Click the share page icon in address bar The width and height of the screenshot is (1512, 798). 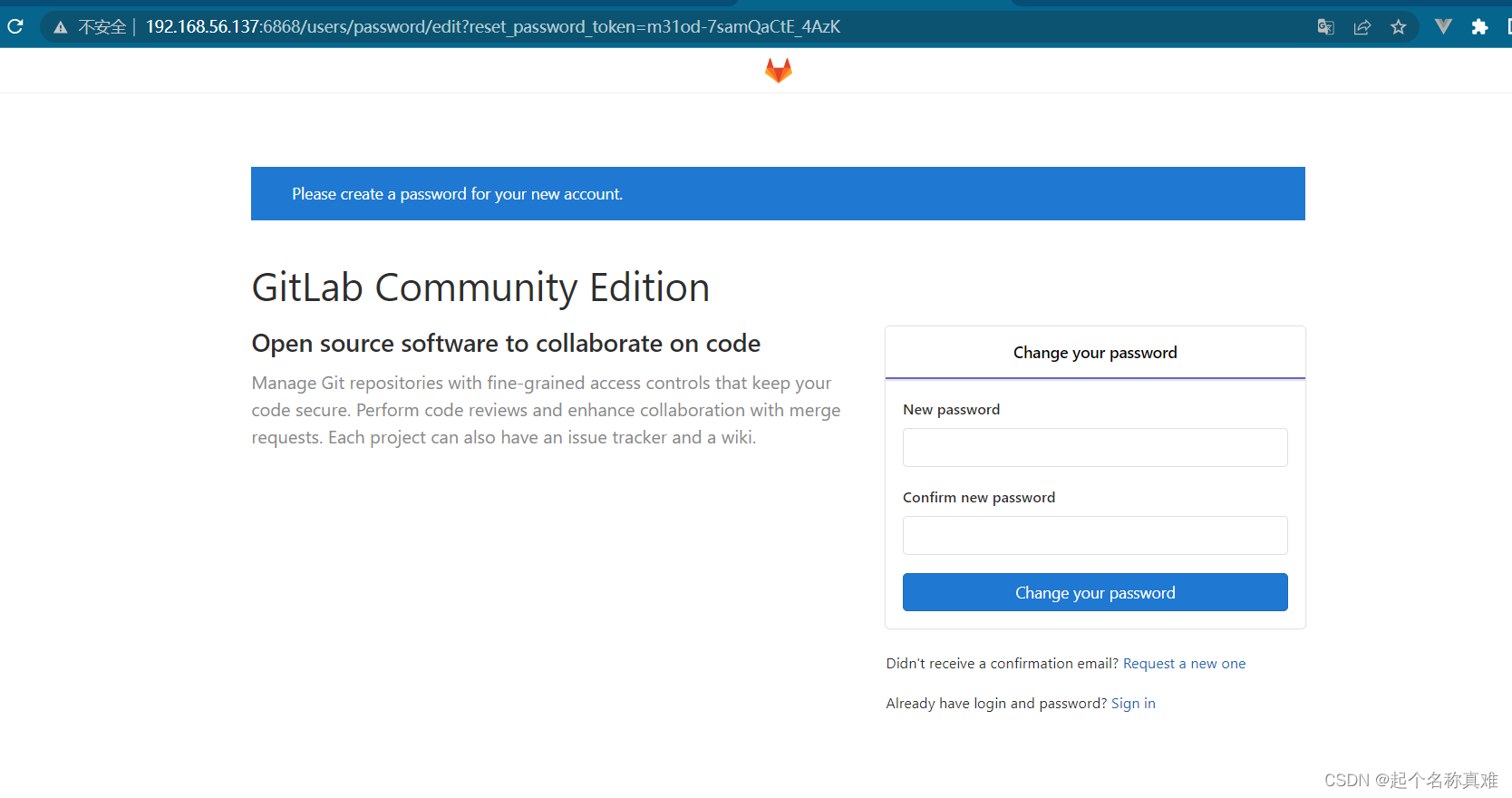point(1362,27)
